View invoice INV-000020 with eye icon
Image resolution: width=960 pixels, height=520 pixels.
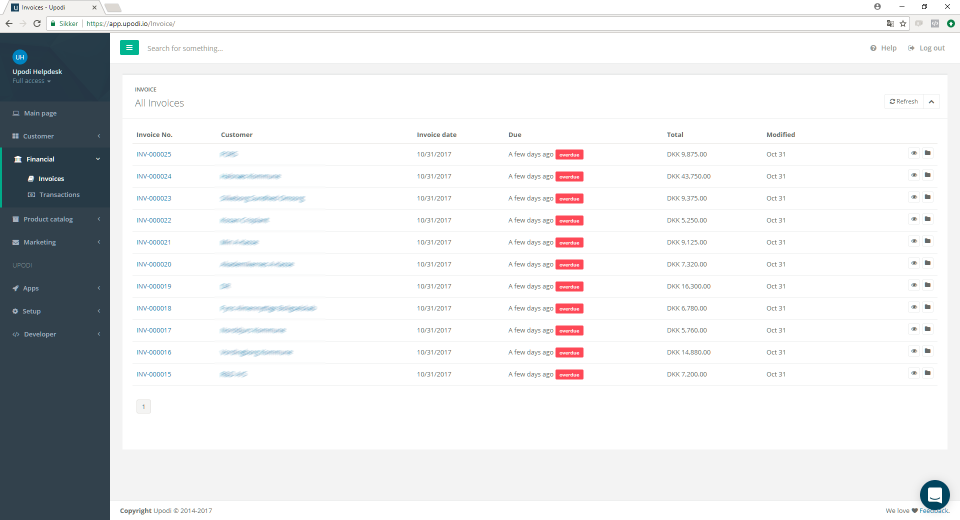[913, 264]
